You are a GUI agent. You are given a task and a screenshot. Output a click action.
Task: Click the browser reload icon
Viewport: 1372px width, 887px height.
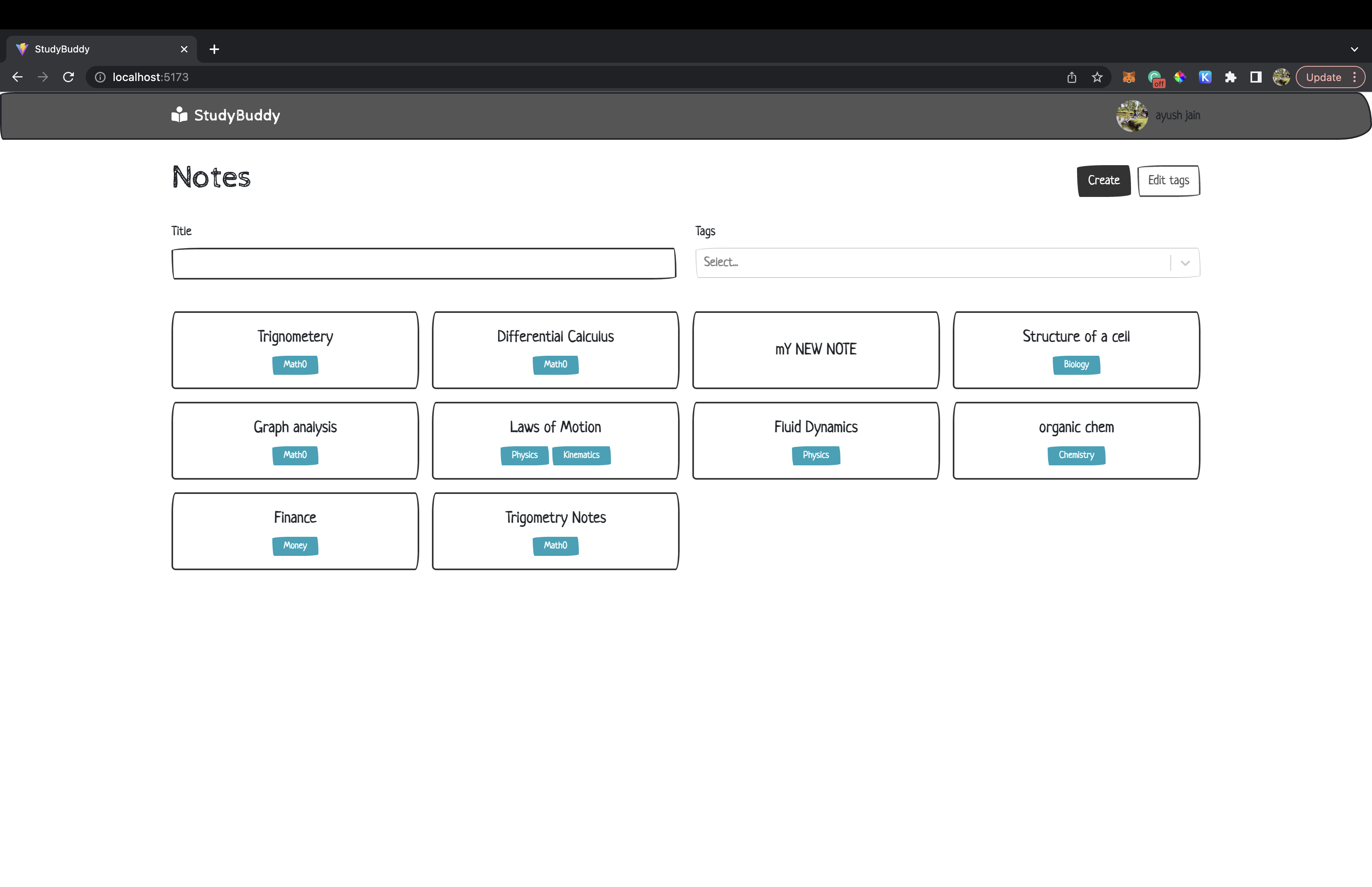(x=69, y=77)
